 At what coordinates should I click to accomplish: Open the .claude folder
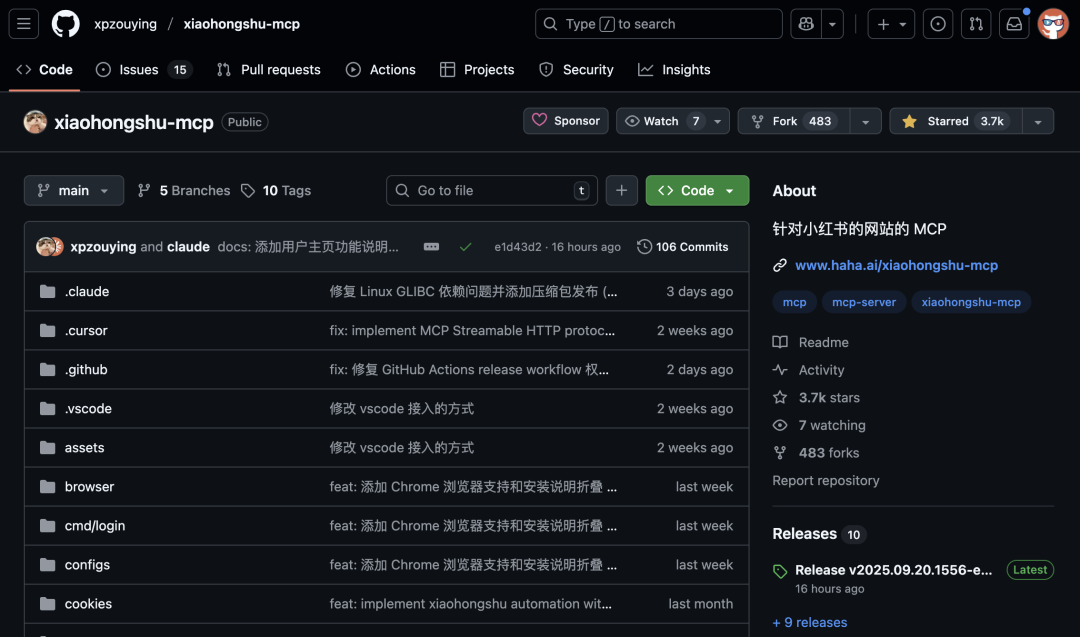(87, 291)
